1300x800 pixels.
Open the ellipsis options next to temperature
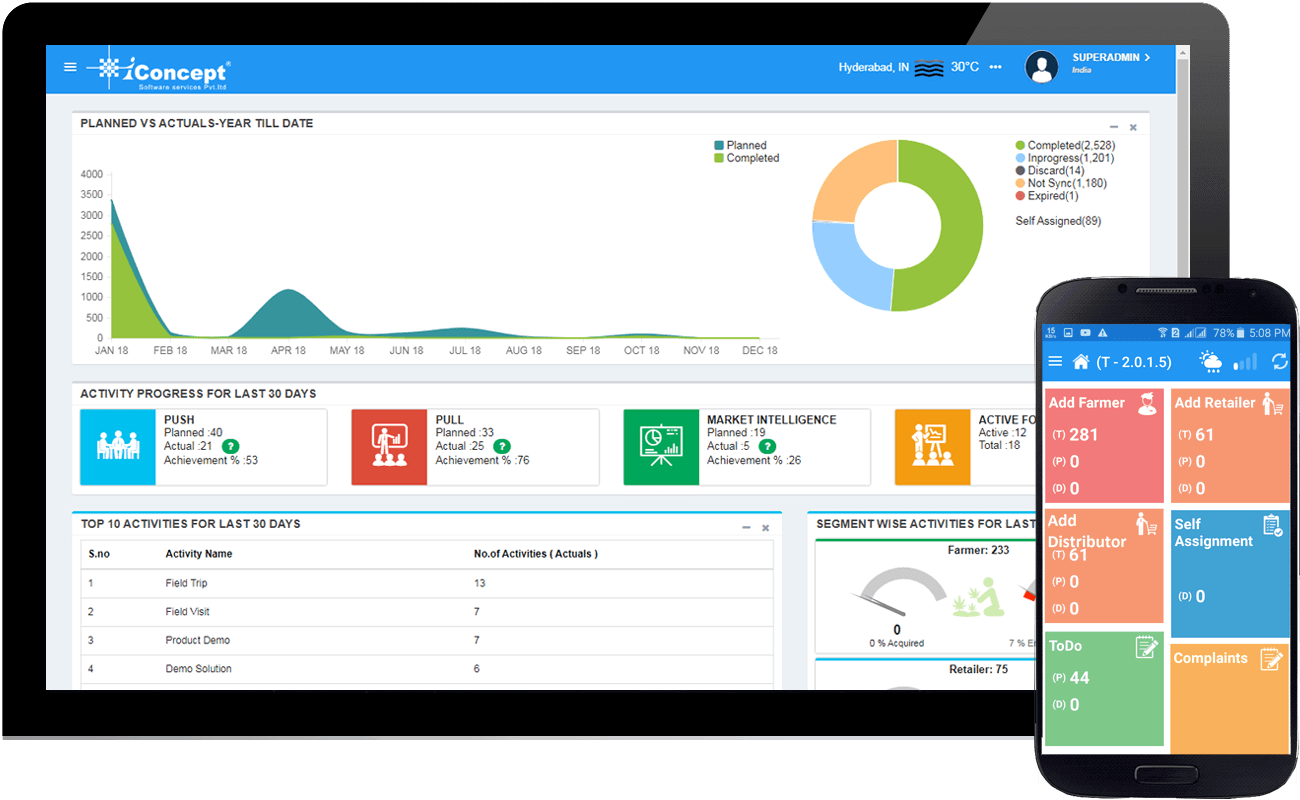click(995, 67)
